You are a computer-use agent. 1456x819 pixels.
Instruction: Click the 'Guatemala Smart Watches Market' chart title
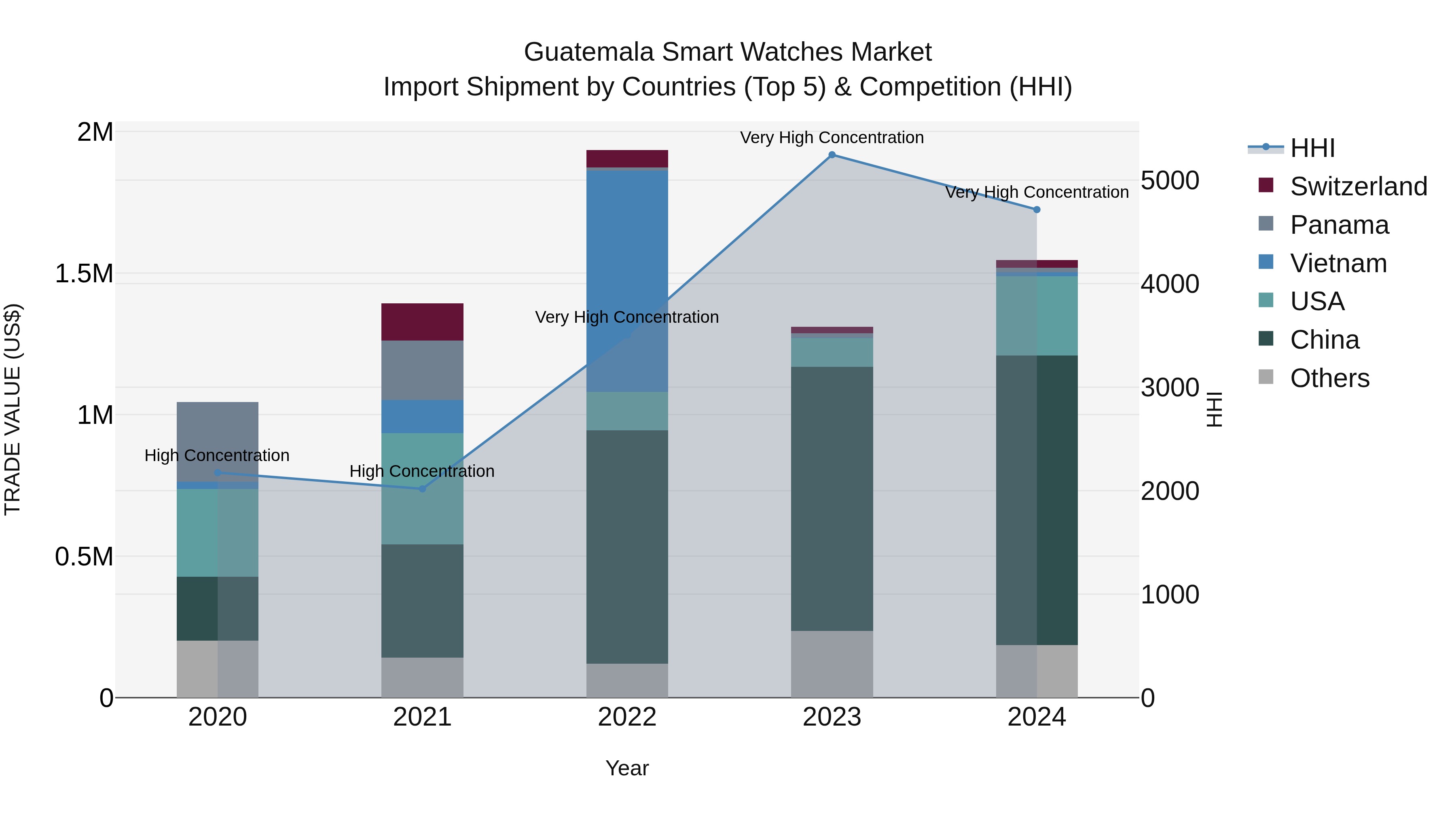point(728,52)
